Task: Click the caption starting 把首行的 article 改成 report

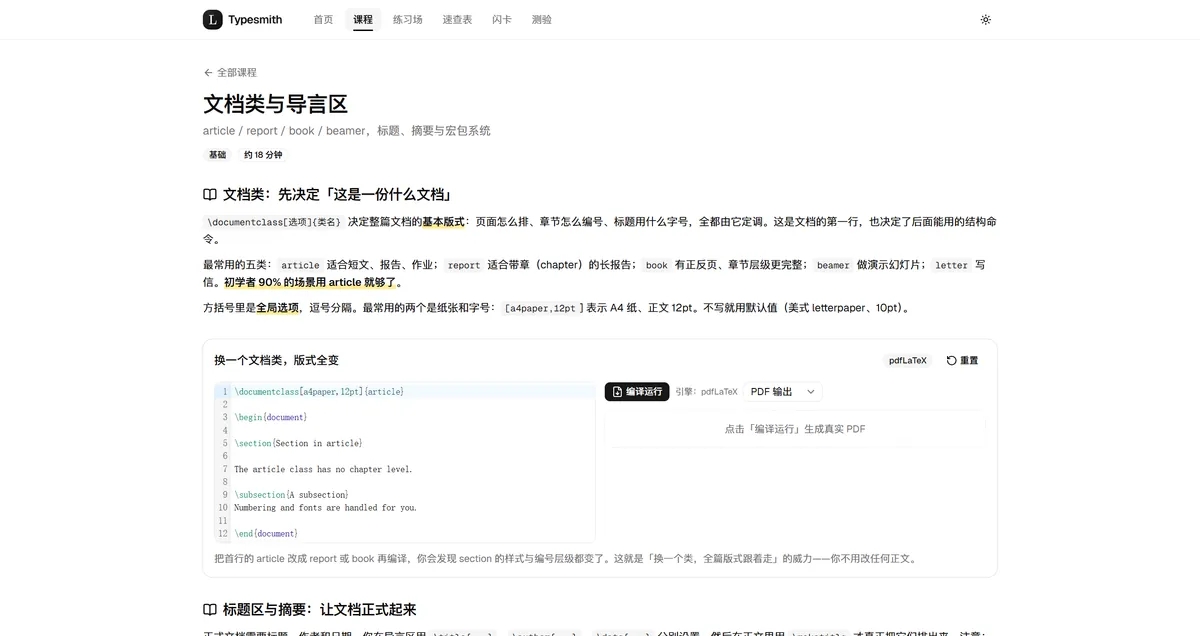Action: click(x=565, y=558)
